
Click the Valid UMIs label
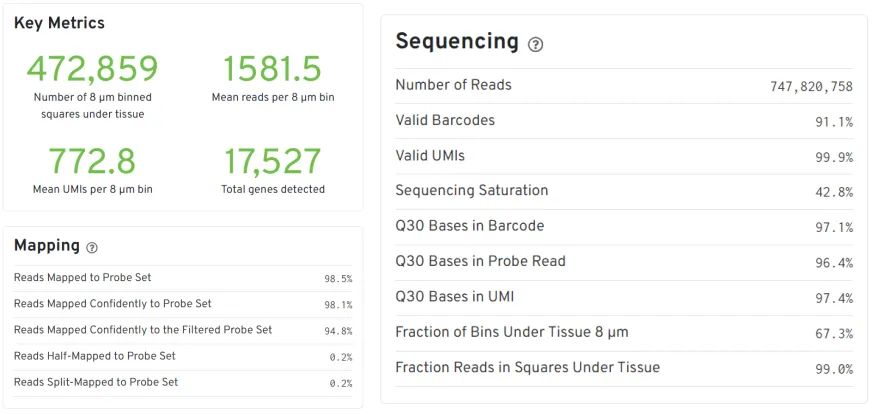[430, 155]
